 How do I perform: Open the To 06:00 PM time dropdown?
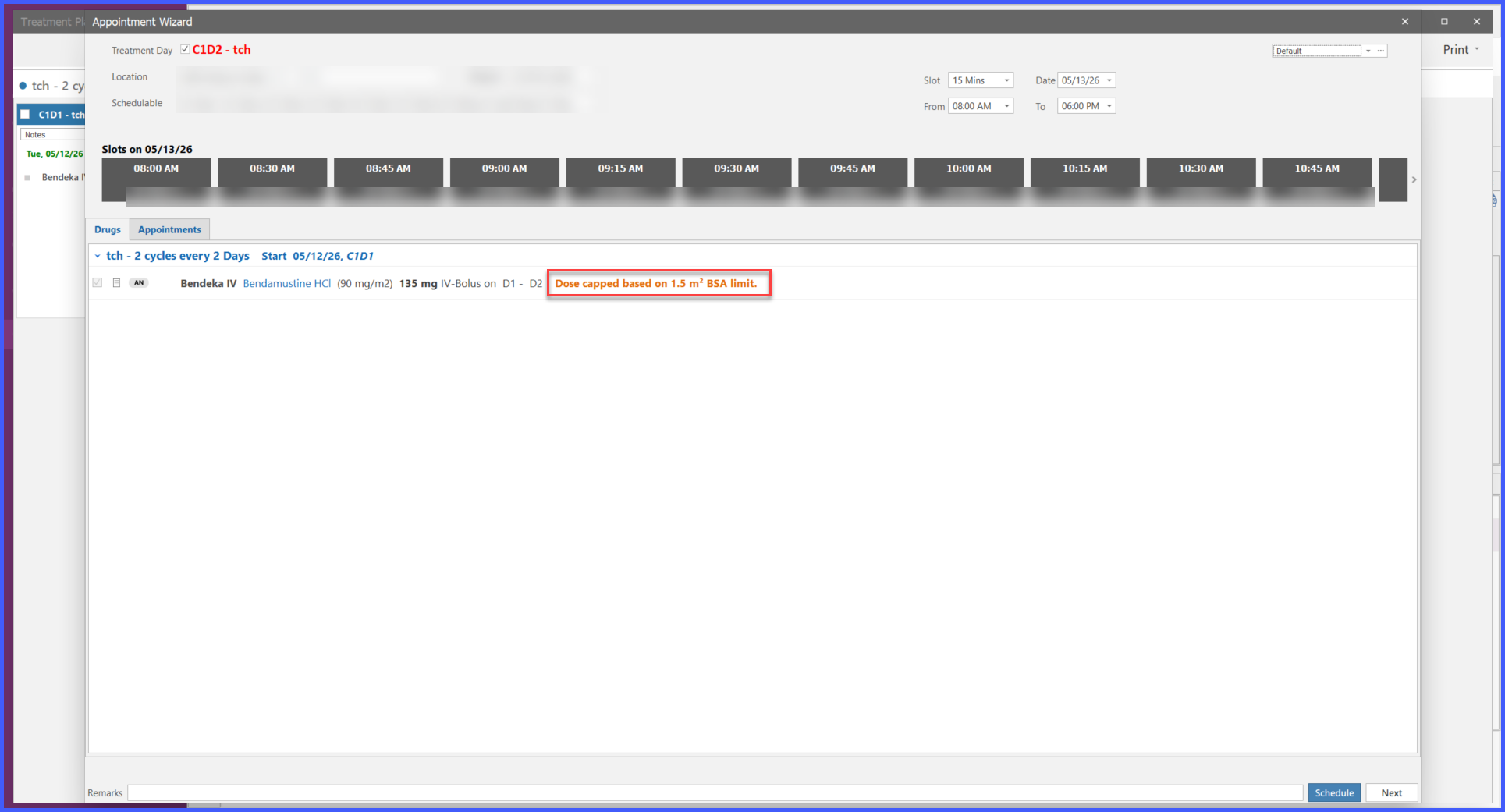(x=1087, y=106)
